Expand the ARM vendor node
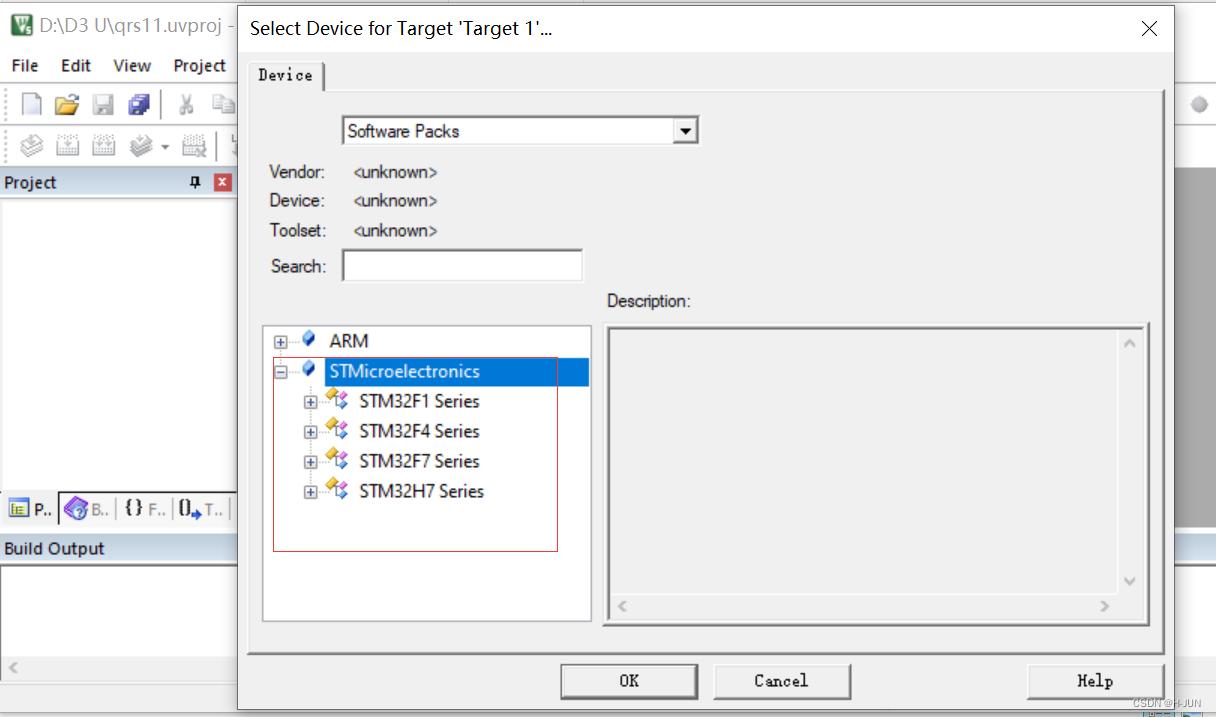 [x=280, y=342]
